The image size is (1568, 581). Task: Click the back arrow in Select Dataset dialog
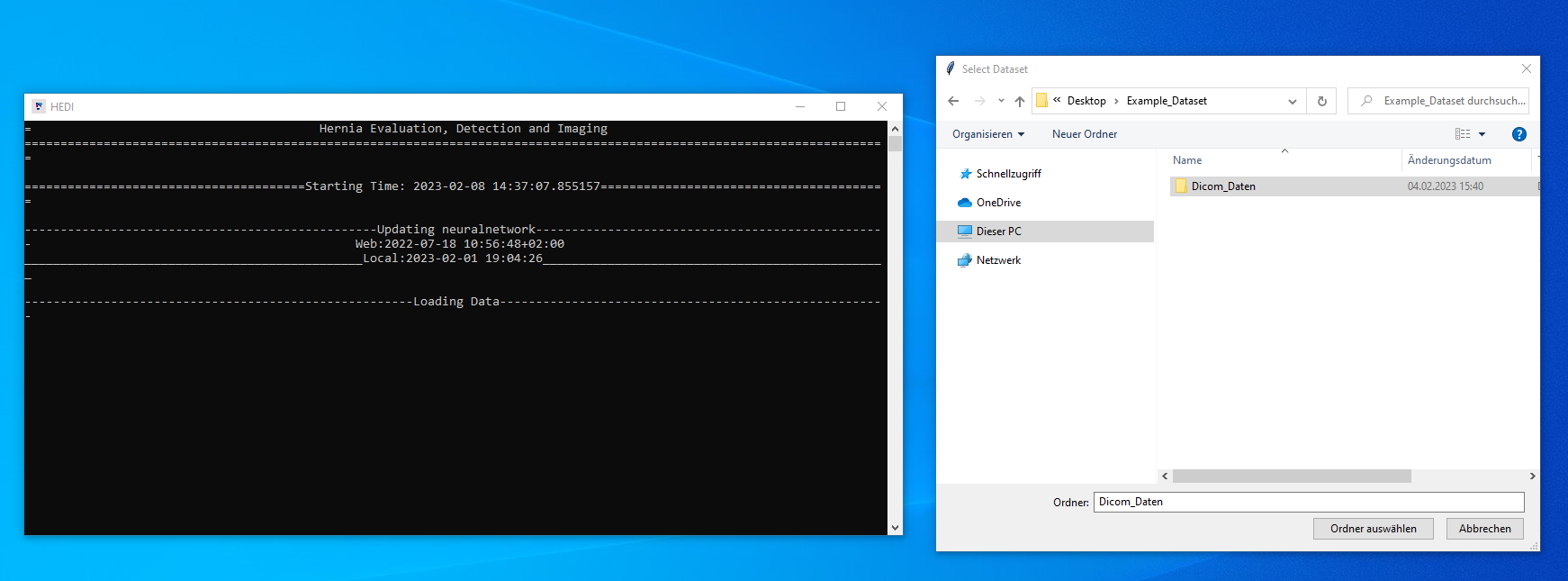pos(953,101)
